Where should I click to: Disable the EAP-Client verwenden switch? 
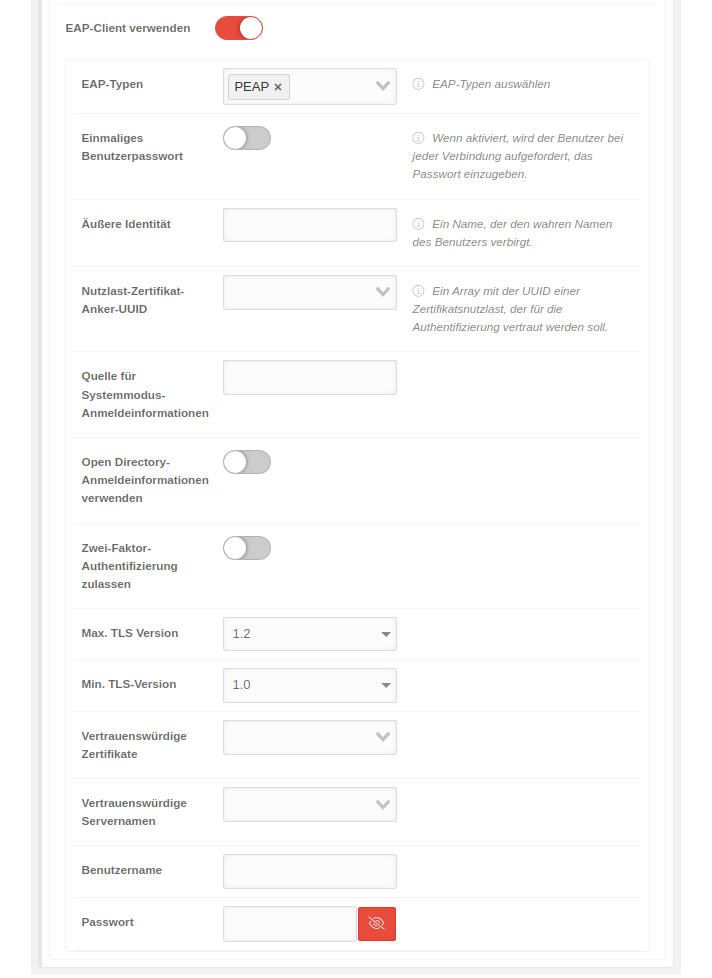point(239,28)
